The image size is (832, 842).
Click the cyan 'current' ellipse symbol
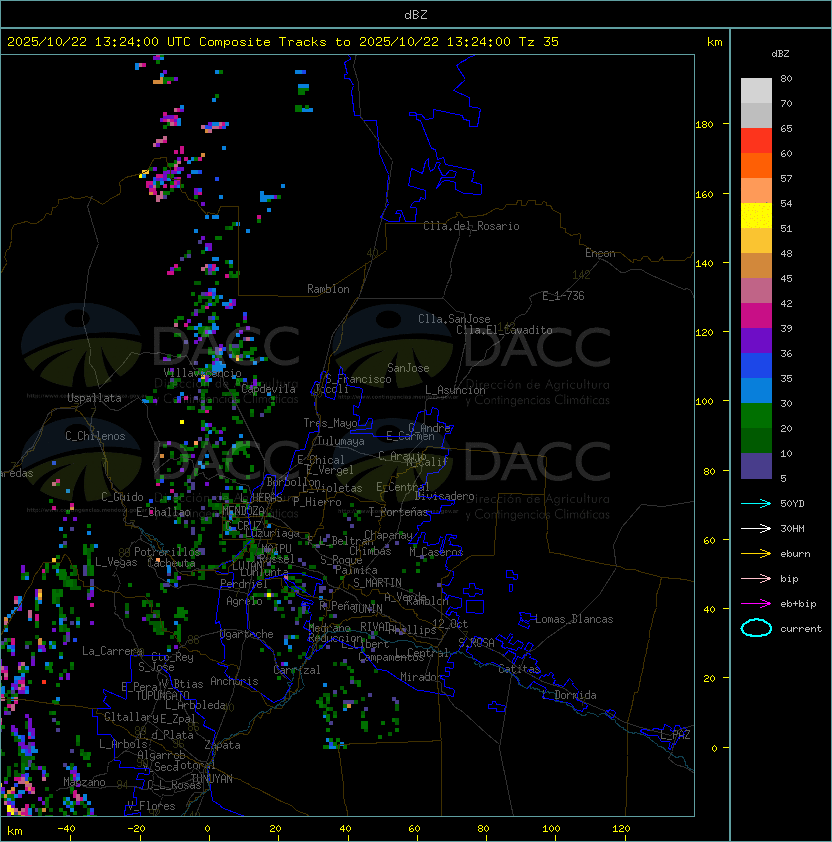point(756,628)
